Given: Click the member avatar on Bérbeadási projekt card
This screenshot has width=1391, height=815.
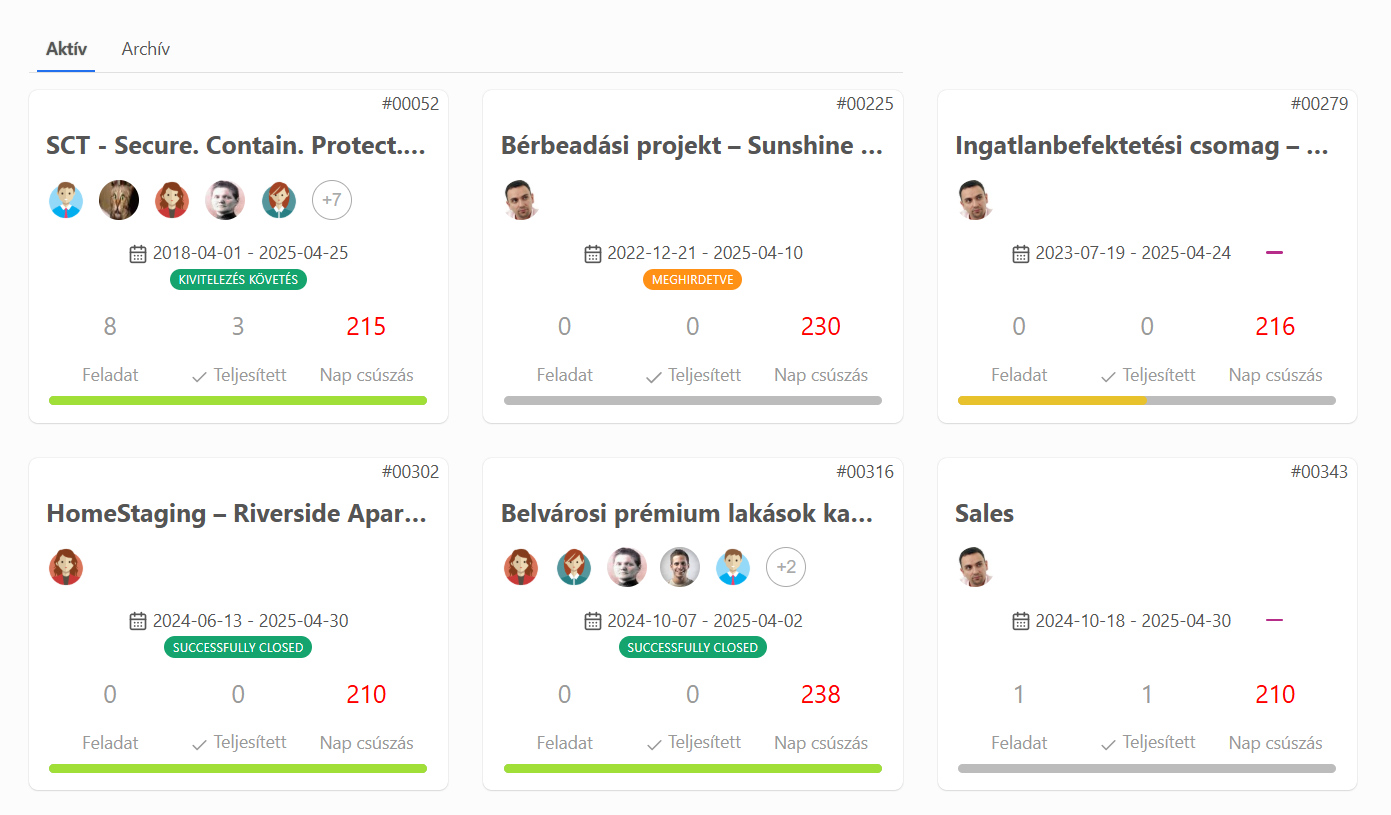Looking at the screenshot, I should 521,199.
